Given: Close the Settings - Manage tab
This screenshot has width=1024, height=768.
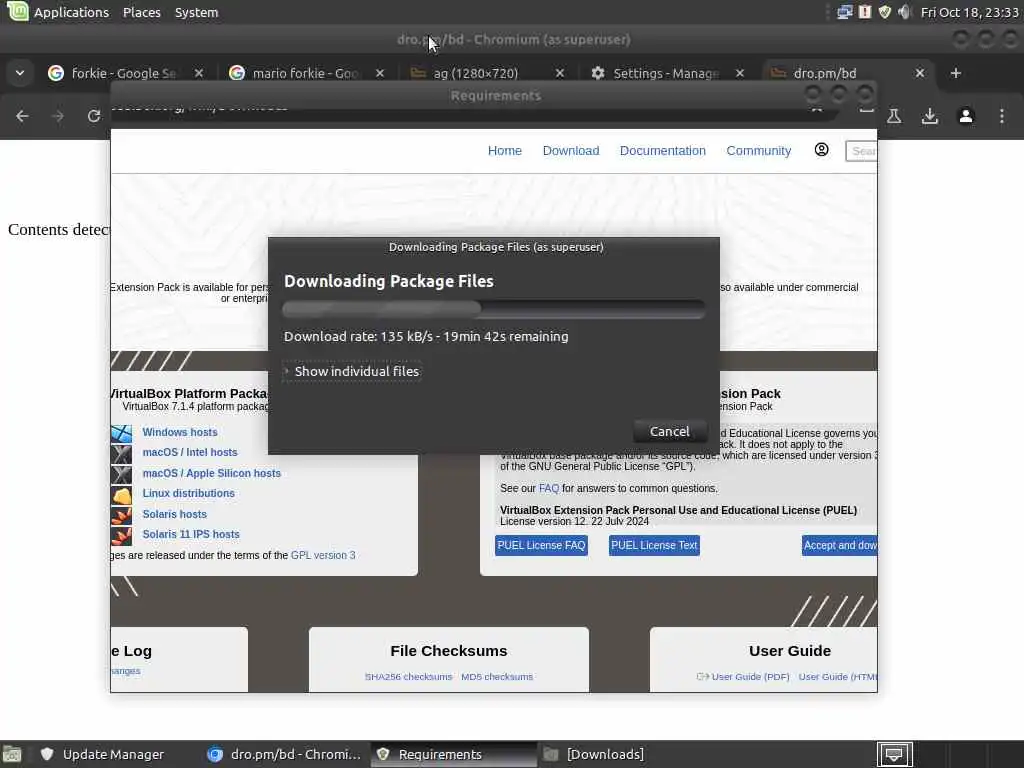Looking at the screenshot, I should (740, 73).
